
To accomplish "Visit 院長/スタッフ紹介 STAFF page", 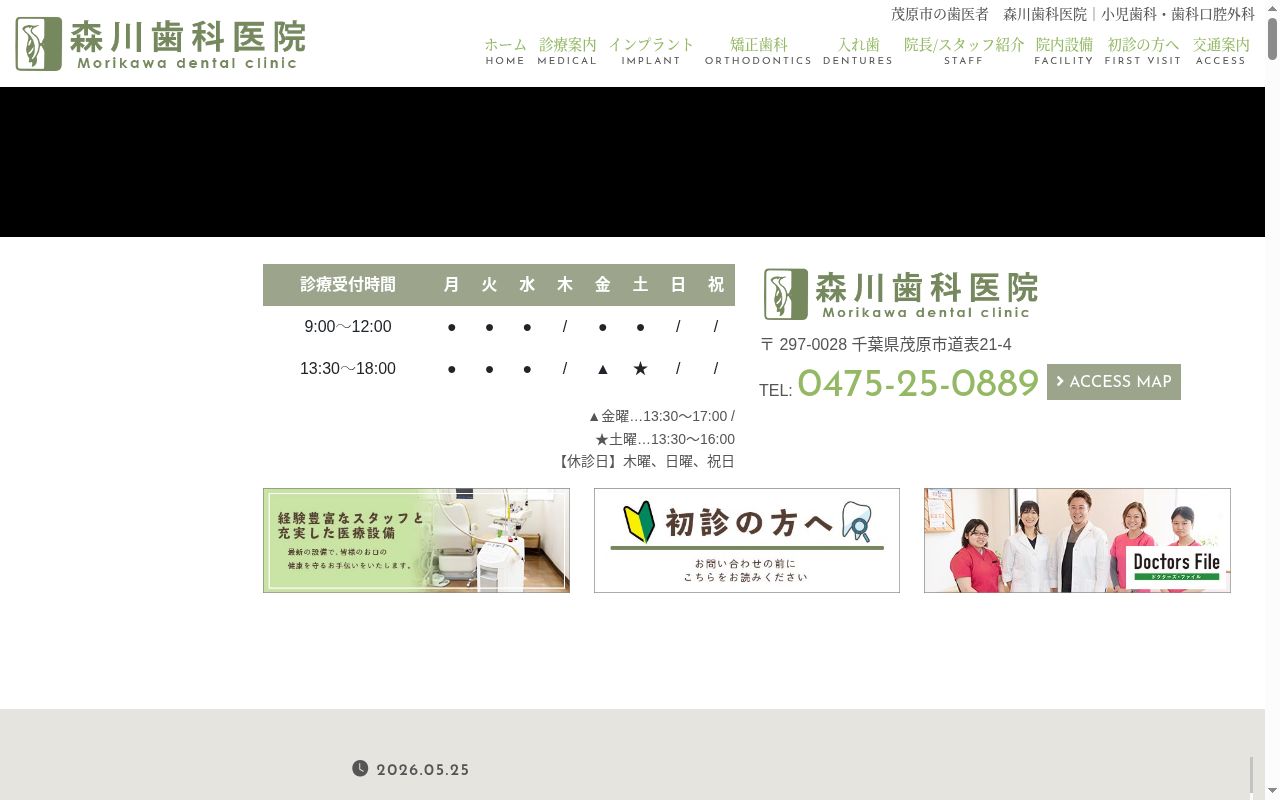I will click(x=964, y=51).
